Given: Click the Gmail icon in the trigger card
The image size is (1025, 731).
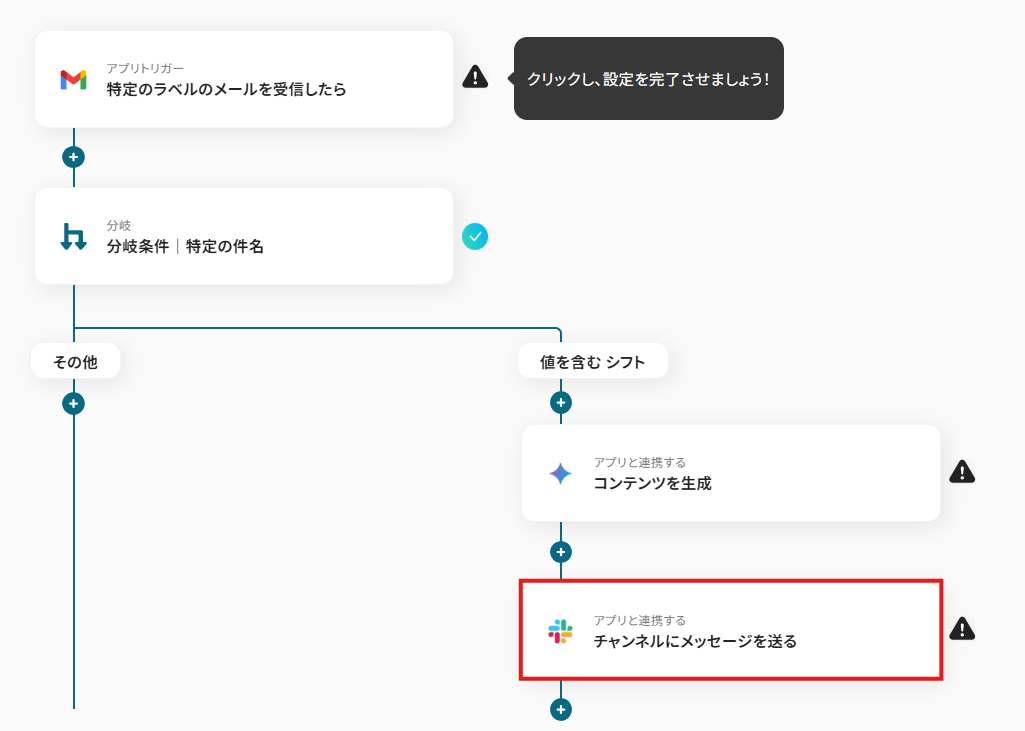Looking at the screenshot, I should (73, 80).
